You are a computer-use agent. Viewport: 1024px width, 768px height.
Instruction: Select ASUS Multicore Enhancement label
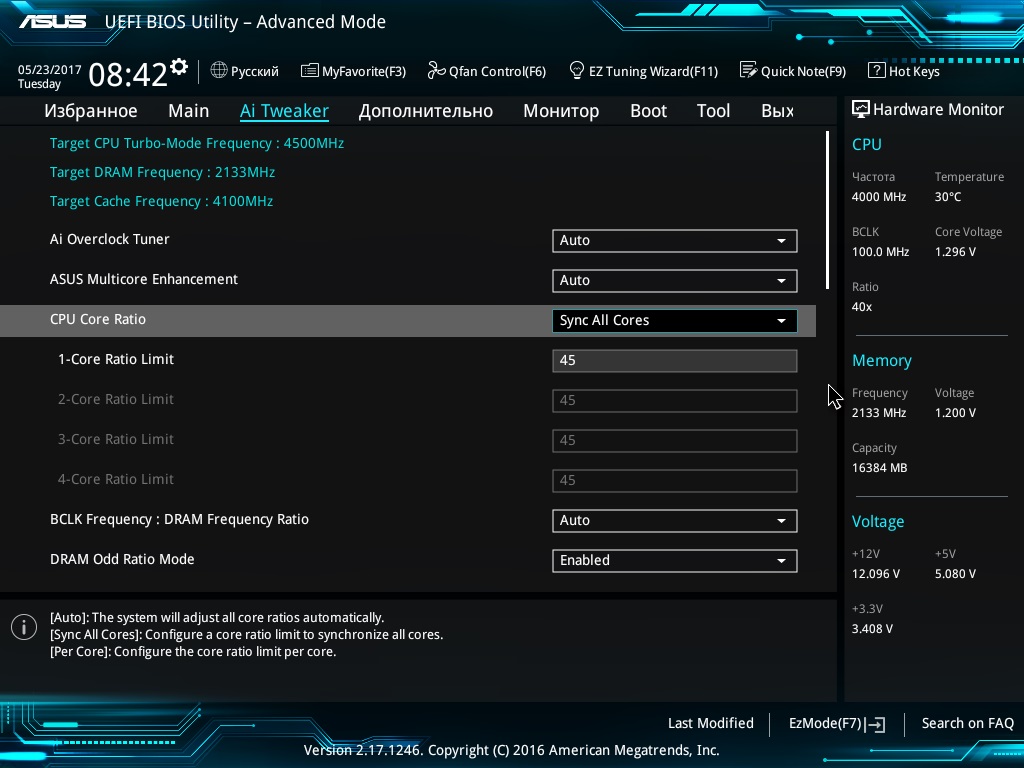coord(144,280)
